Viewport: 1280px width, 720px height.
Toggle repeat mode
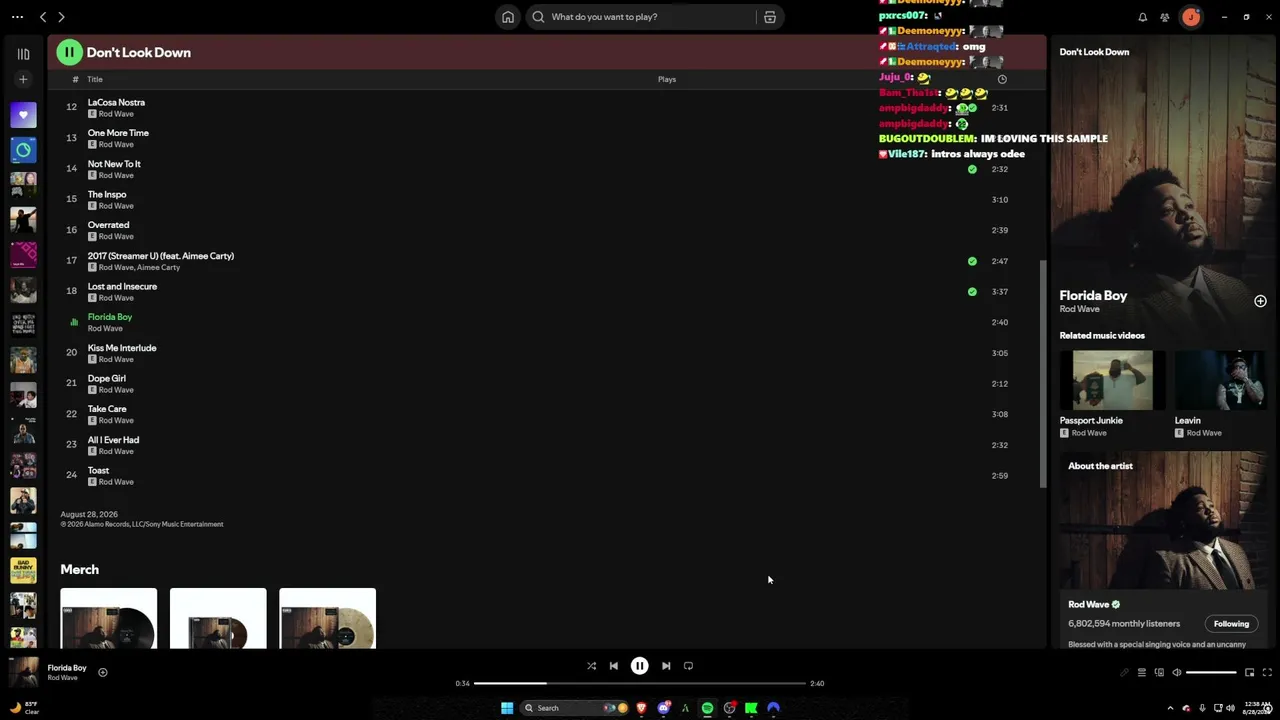pos(688,666)
